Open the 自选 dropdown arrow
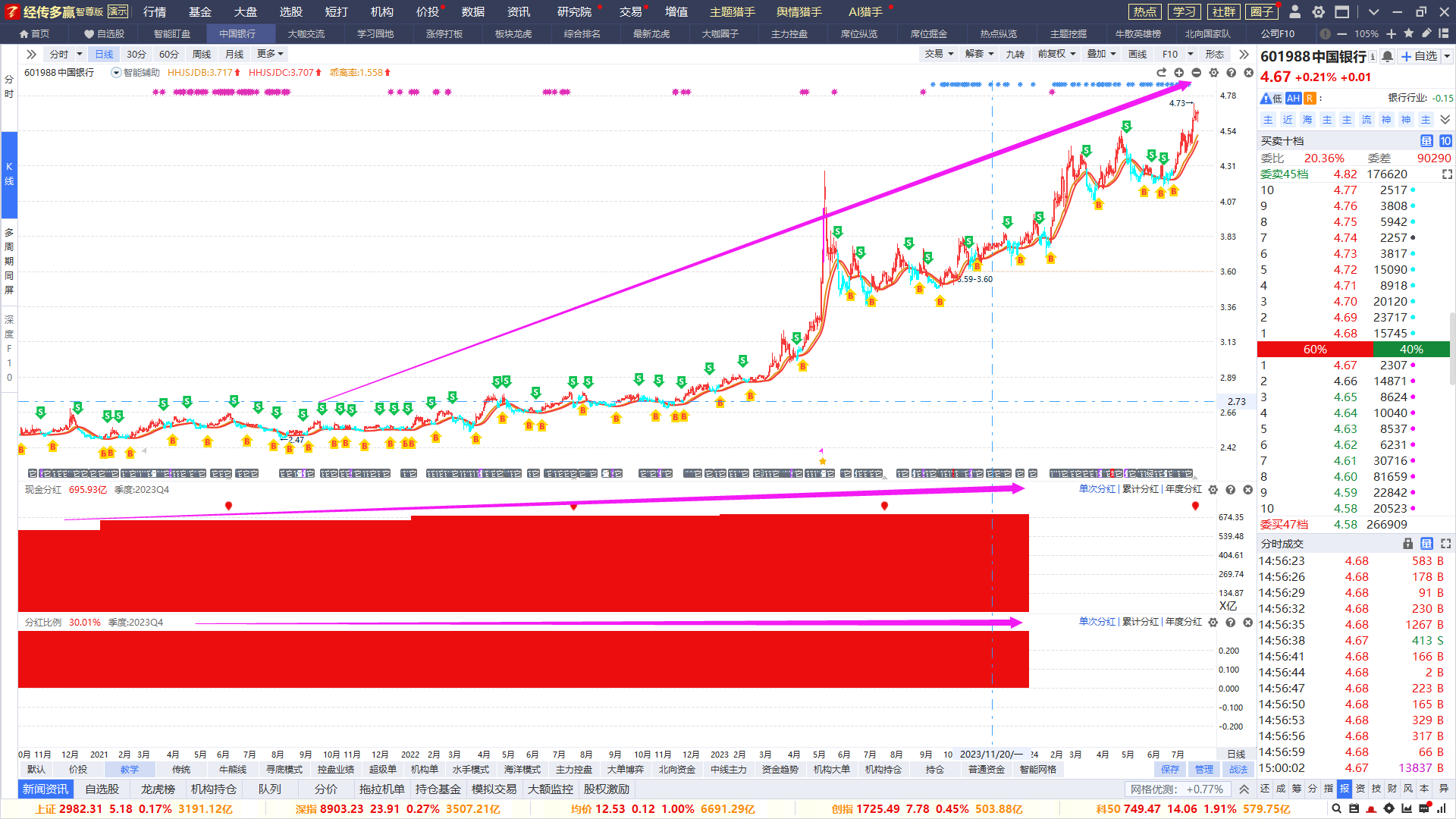Screen dimensions: 1456x819 [1447, 57]
